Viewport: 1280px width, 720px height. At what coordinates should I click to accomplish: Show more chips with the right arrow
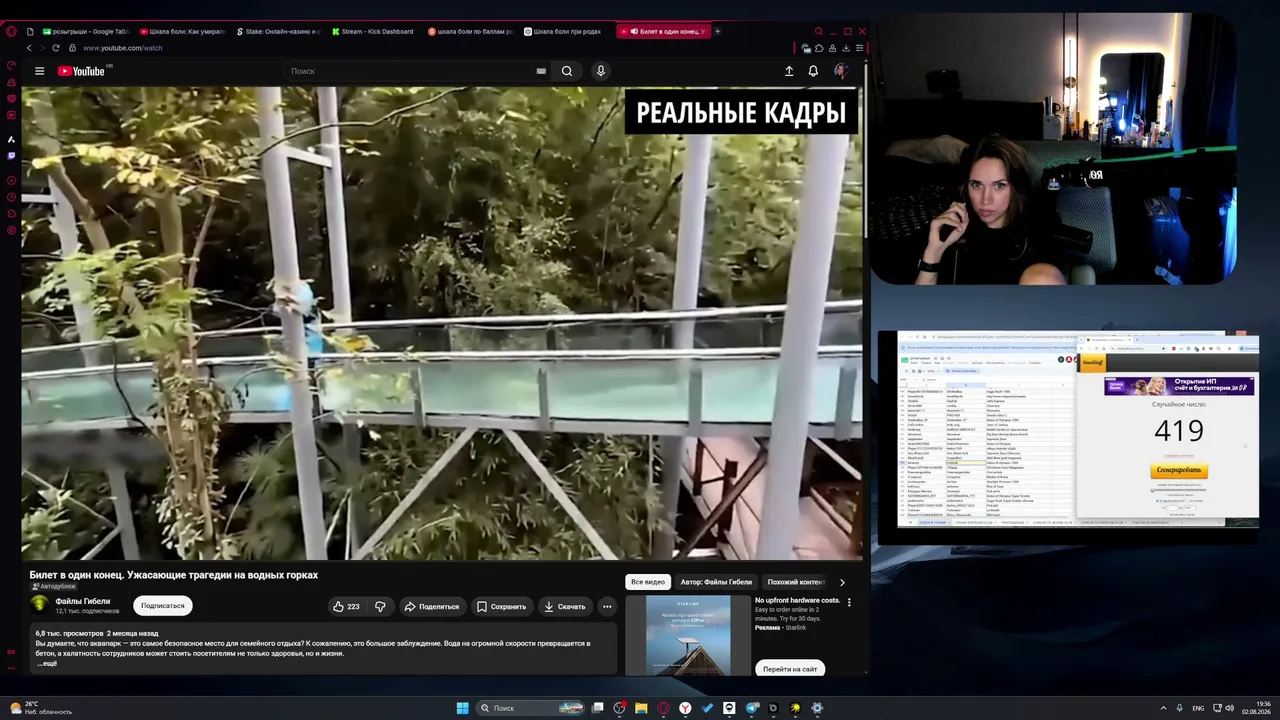pos(842,582)
